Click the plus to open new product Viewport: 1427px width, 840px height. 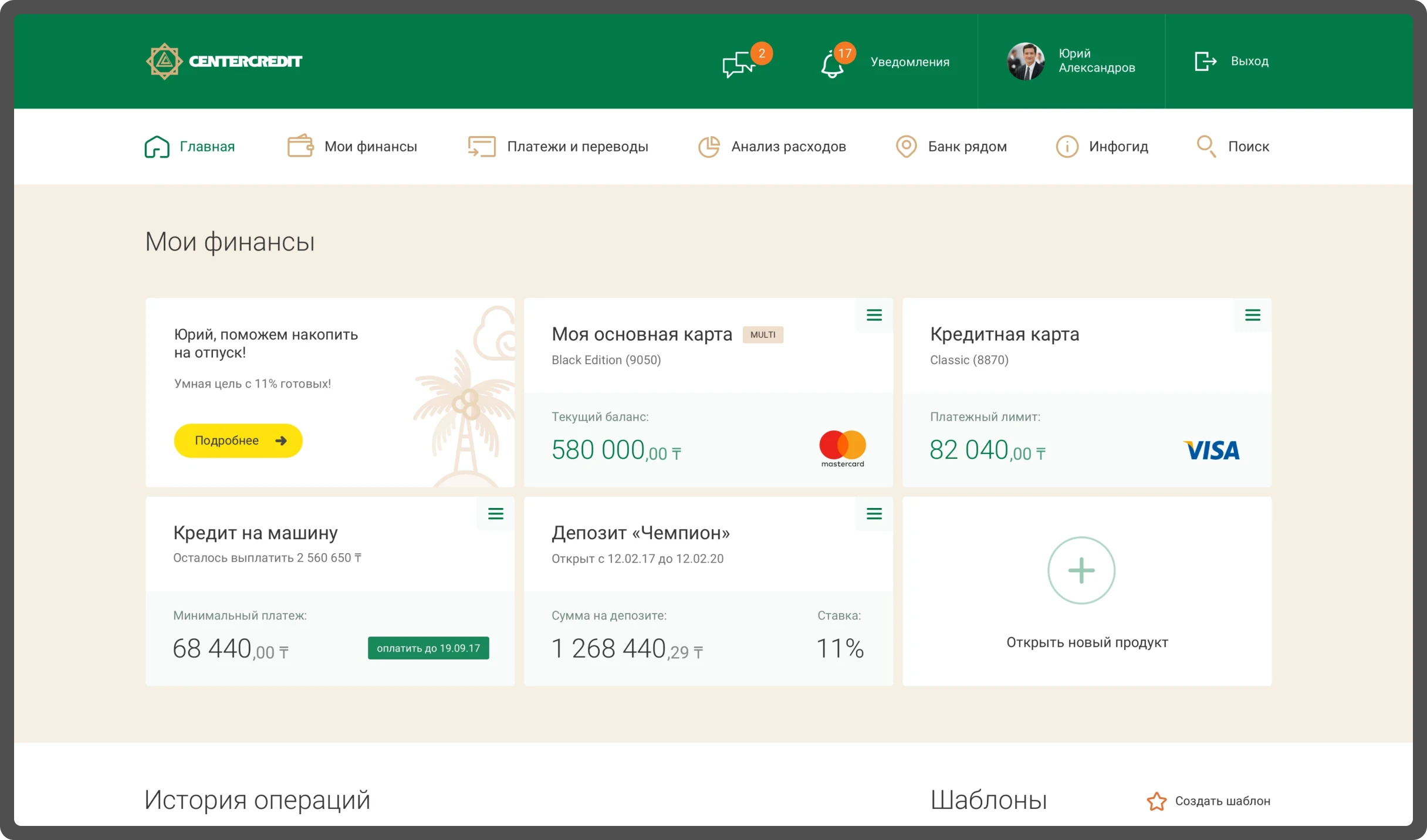(1081, 570)
